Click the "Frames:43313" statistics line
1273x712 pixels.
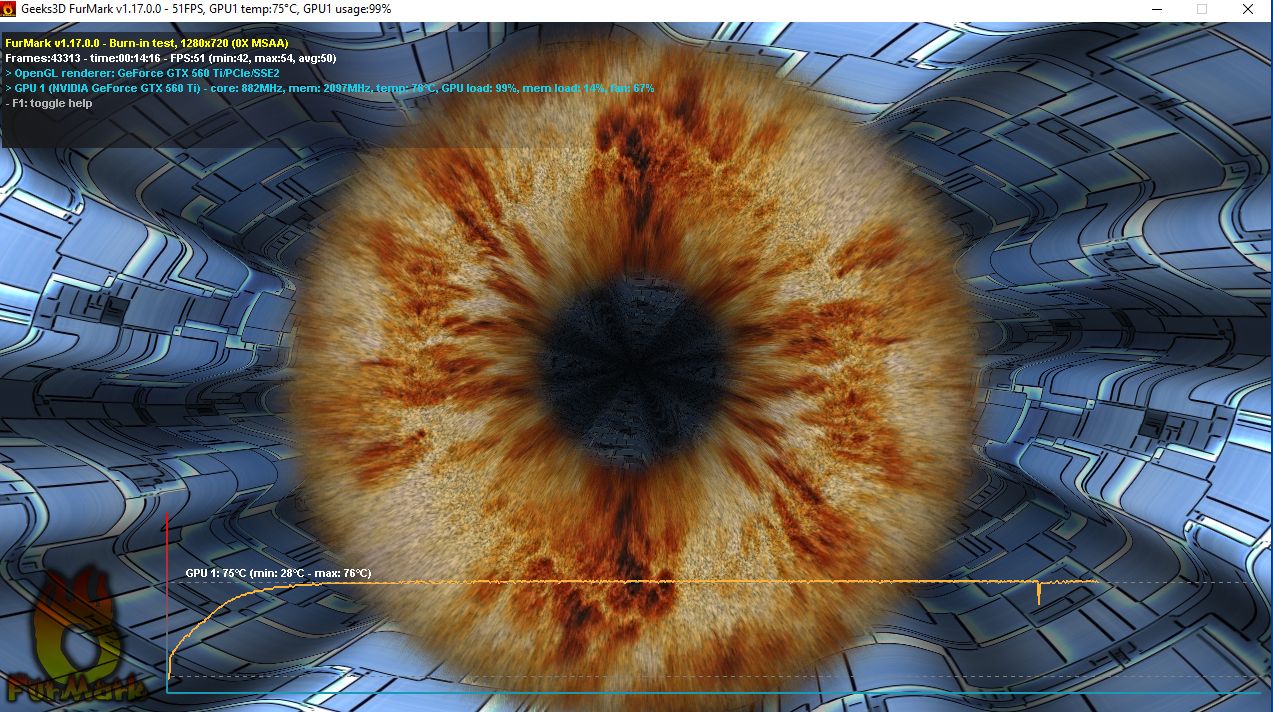coord(171,58)
